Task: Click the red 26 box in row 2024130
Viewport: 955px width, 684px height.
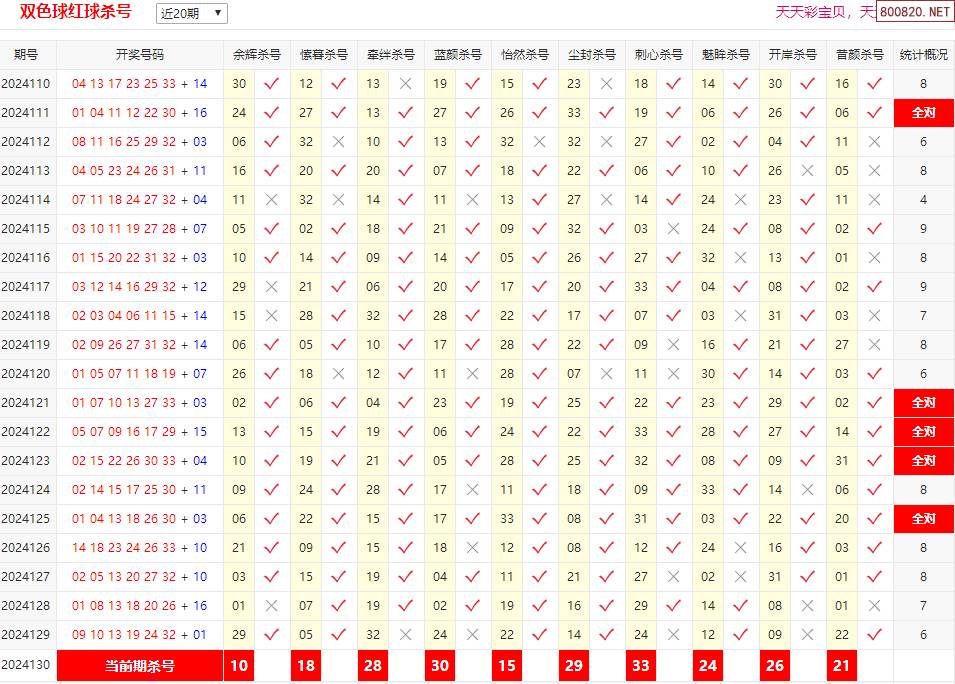Action: pyautogui.click(x=775, y=666)
